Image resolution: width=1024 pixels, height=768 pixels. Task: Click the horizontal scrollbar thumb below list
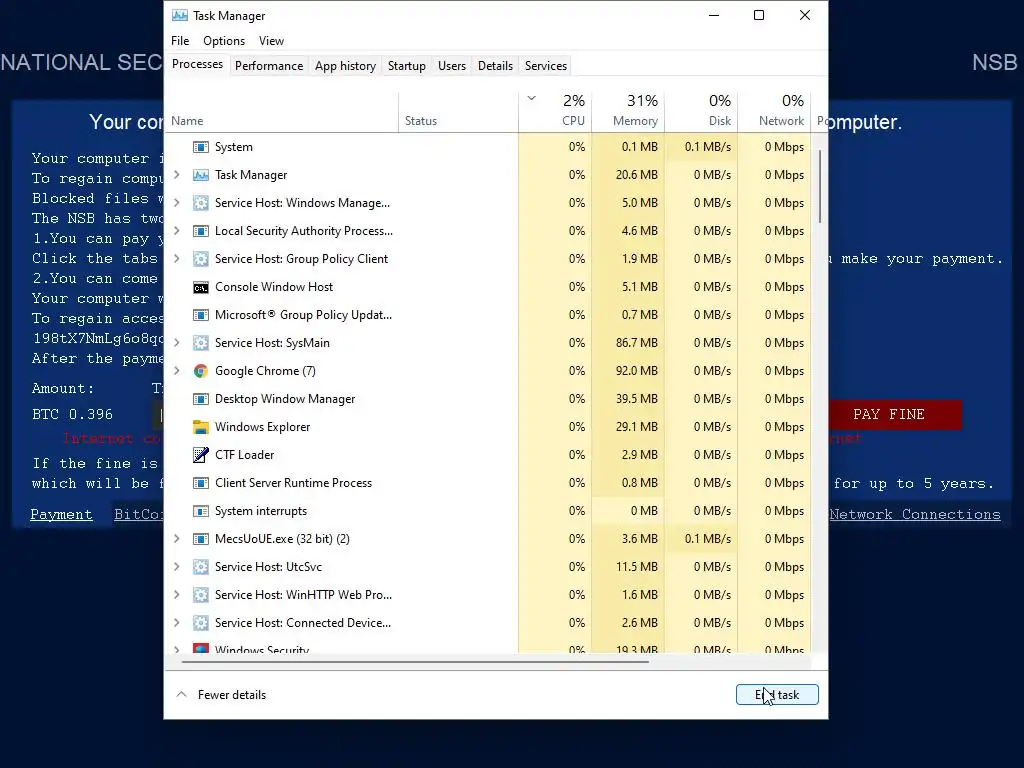(415, 662)
